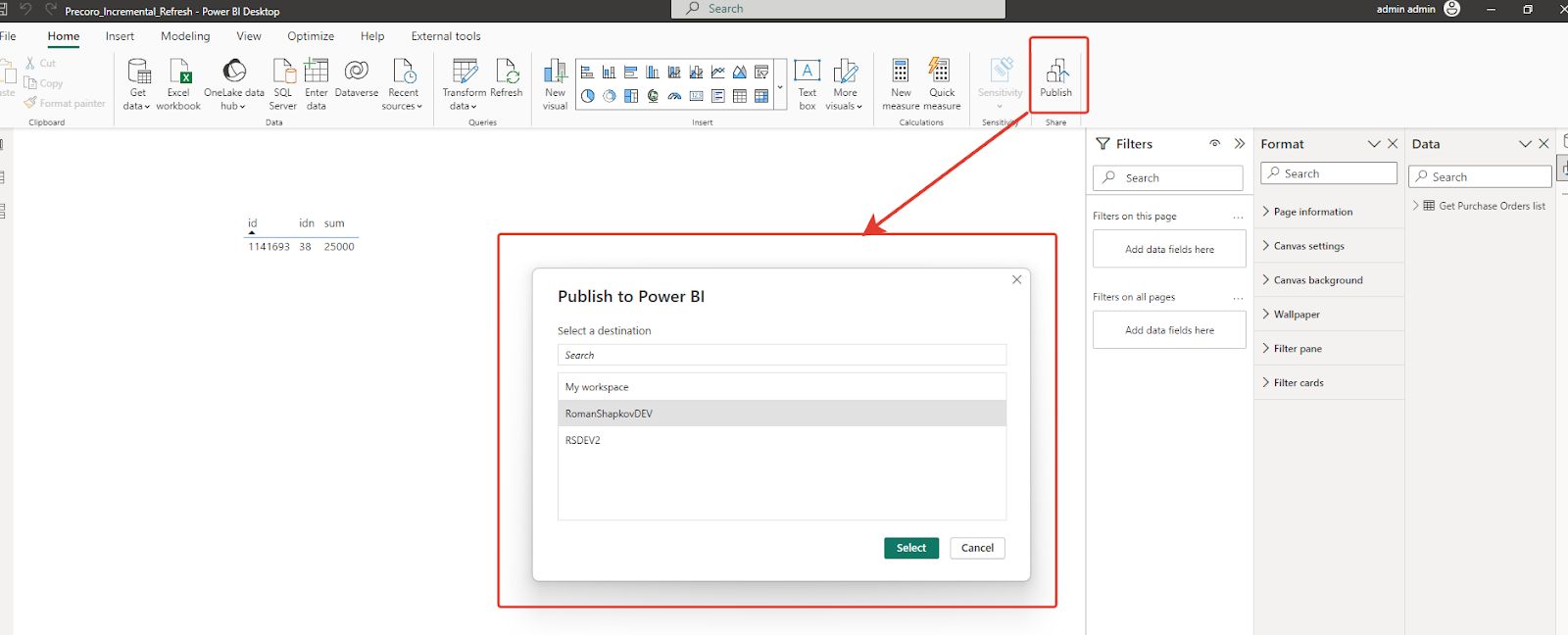
Task: Collapse the Data pane chevron
Action: click(1525, 144)
